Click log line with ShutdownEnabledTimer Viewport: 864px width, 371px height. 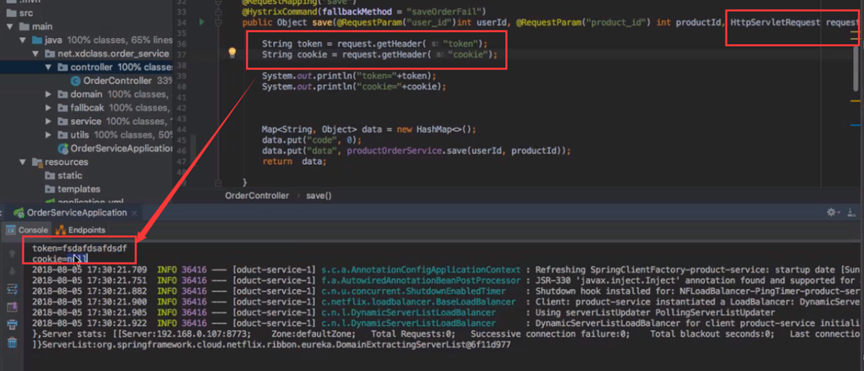[x=446, y=291]
